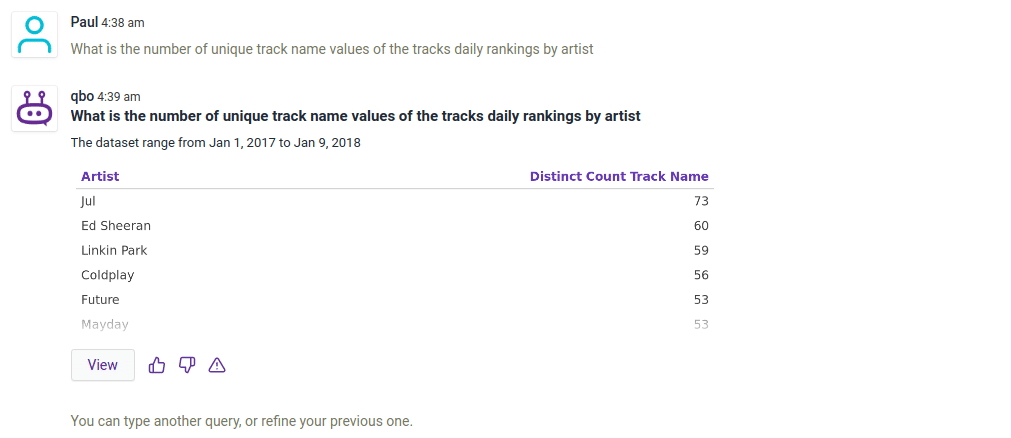Click Paul's user avatar icon
The width and height of the screenshot is (1011, 438).
click(x=35, y=36)
